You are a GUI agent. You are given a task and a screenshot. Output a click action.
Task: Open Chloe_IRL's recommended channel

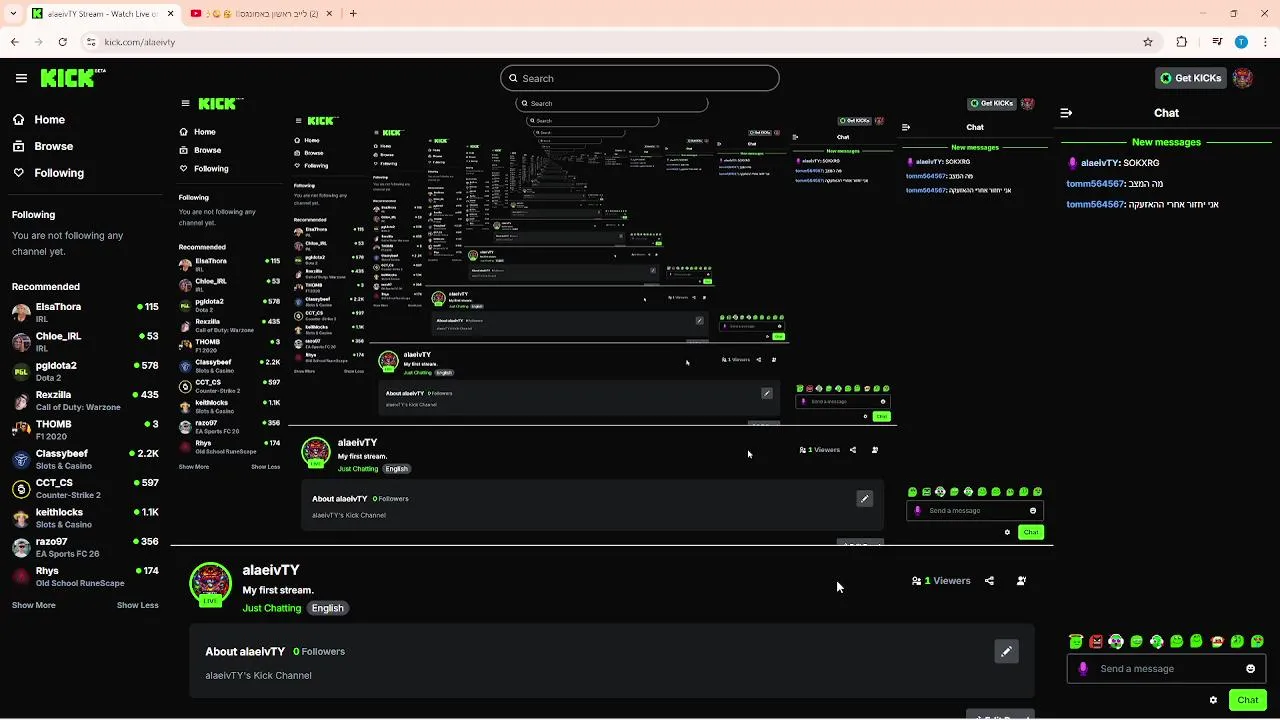[85, 342]
